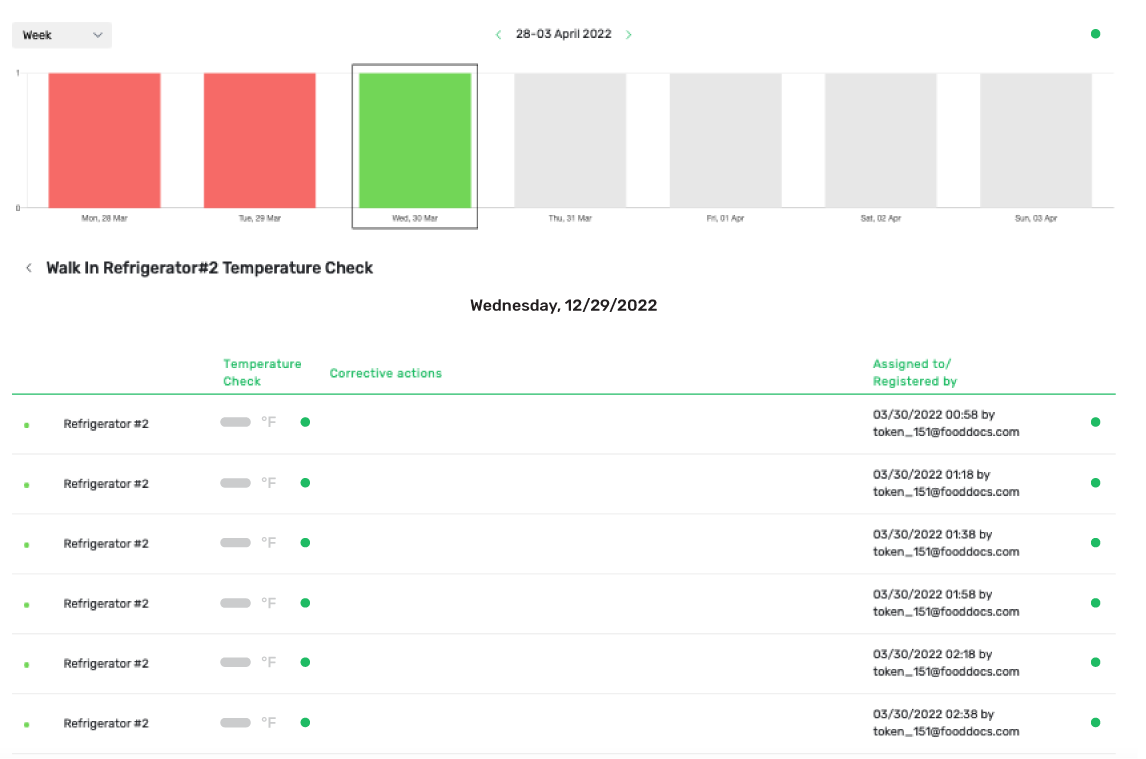Click Refrigerator #2 label in 00:58 row

point(106,424)
